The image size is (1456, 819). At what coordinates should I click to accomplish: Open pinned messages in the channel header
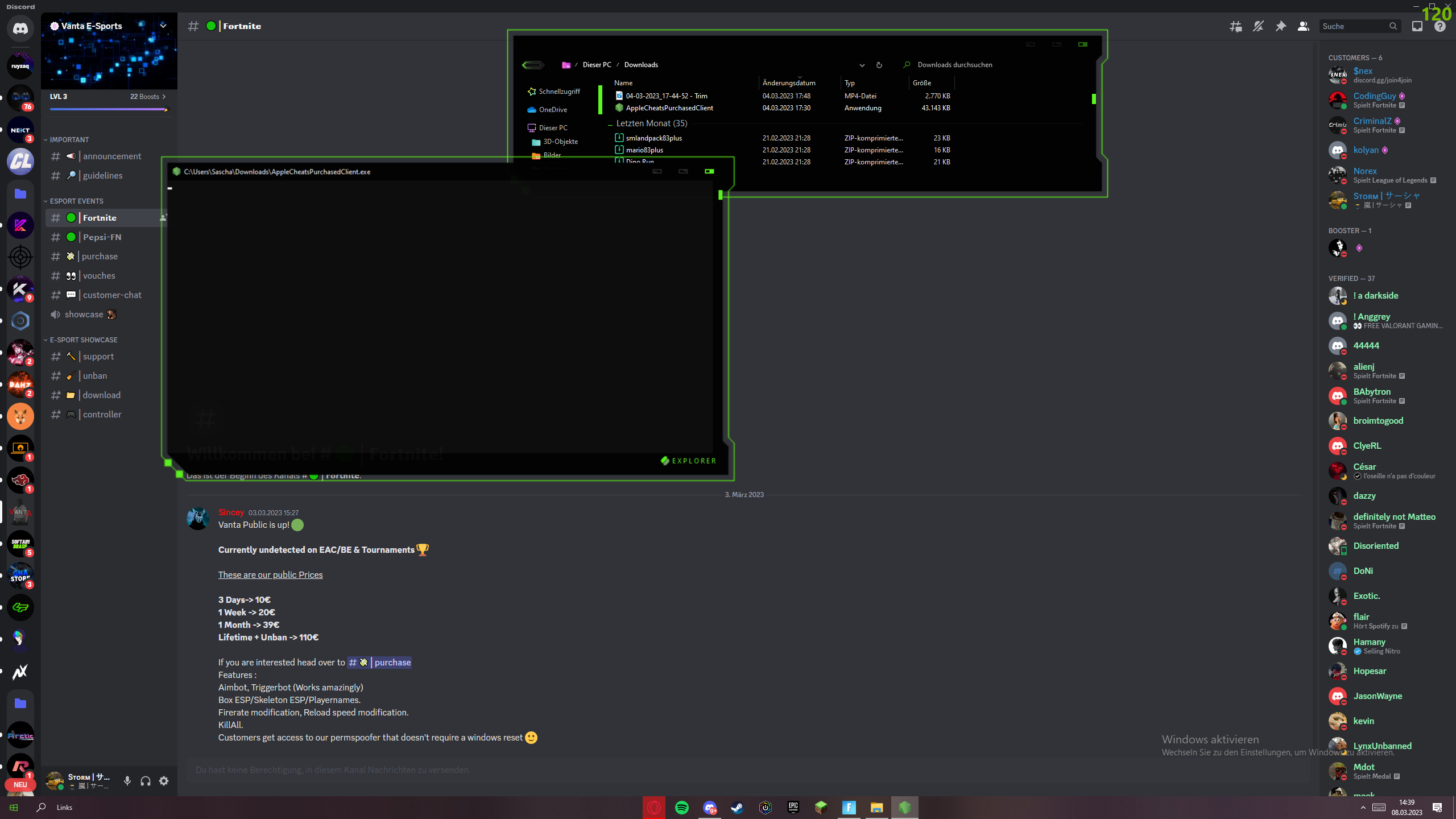pos(1281,26)
